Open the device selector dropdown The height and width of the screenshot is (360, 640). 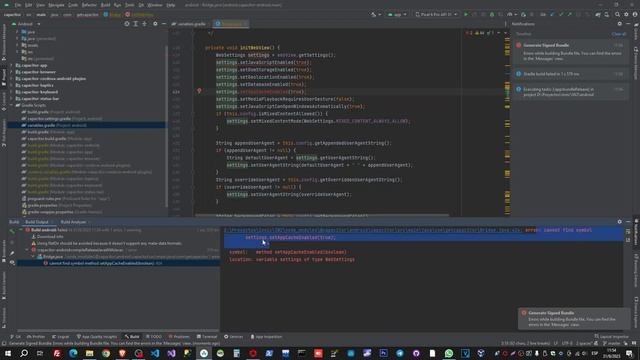(436, 14)
